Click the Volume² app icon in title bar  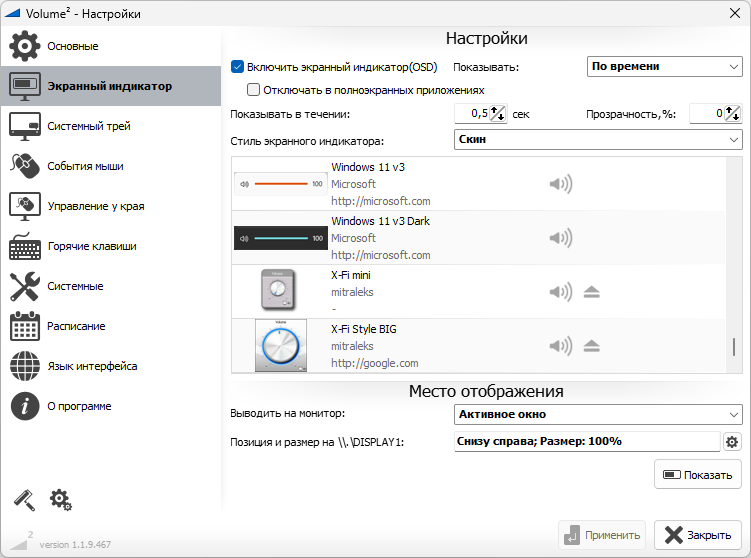point(11,13)
